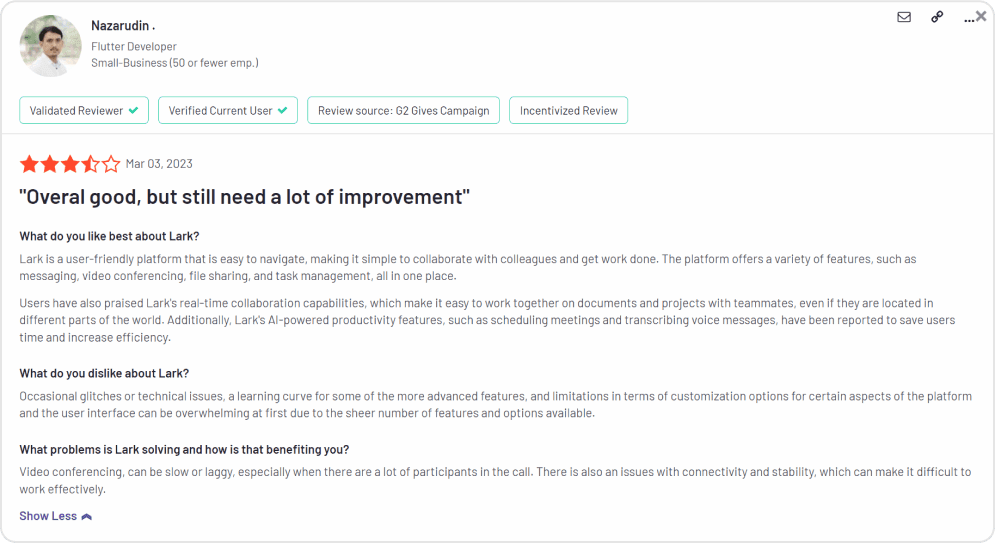995x543 pixels.
Task: Click the review title headline
Action: [x=245, y=197]
